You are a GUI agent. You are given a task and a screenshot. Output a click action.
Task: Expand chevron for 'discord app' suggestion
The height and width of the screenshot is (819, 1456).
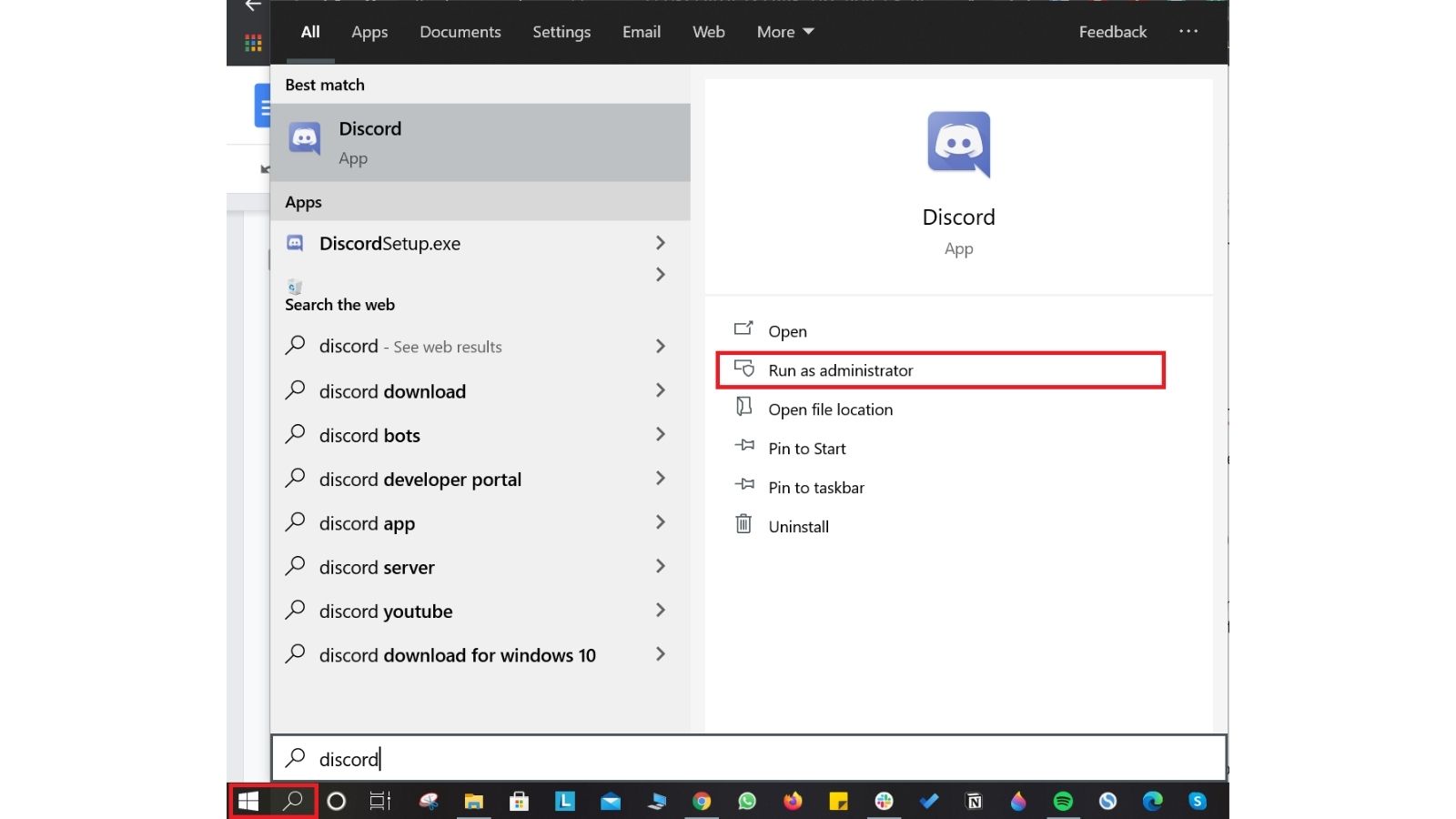661,522
